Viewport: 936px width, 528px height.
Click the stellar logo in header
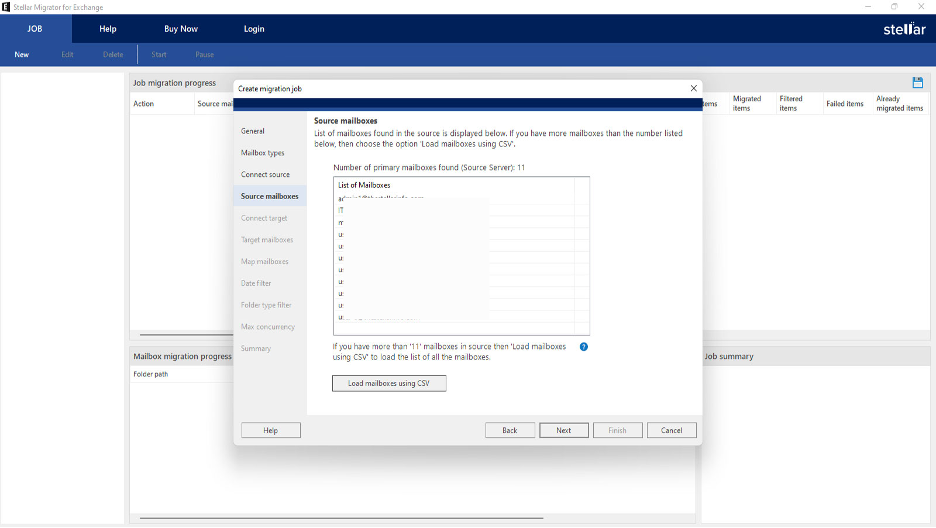click(x=904, y=29)
